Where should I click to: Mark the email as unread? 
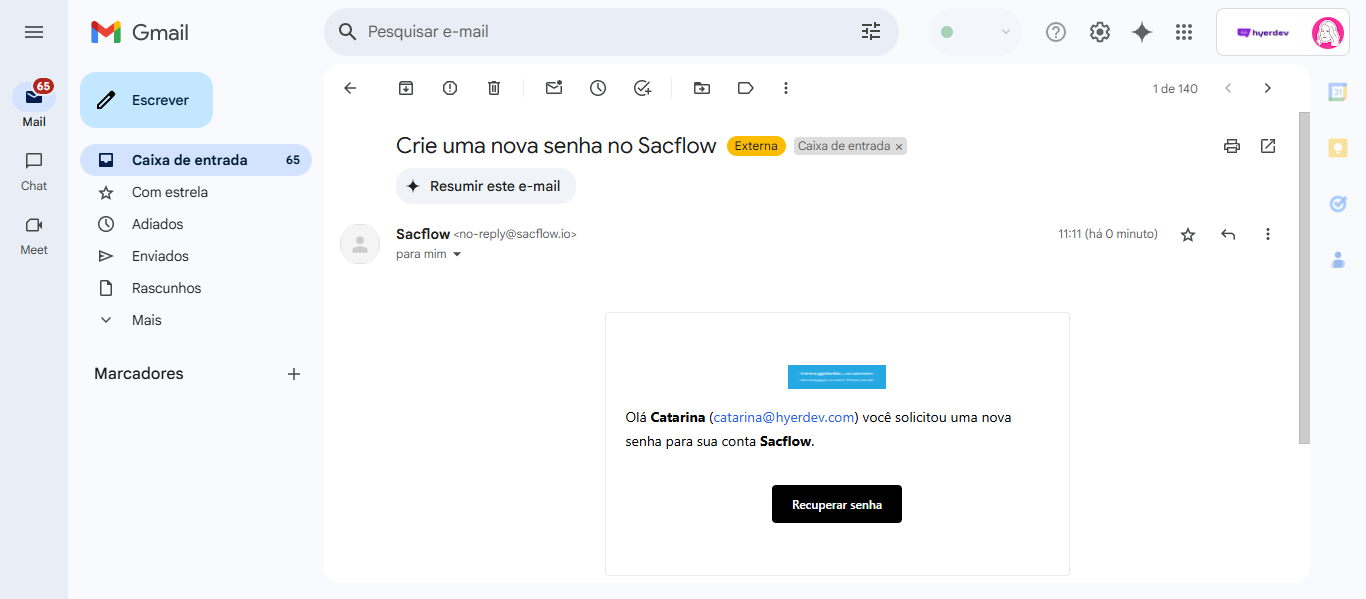pos(554,88)
